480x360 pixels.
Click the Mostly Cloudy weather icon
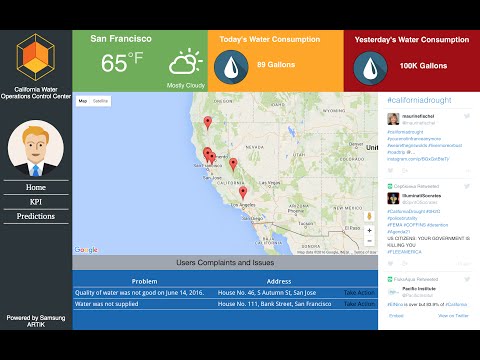(x=185, y=62)
